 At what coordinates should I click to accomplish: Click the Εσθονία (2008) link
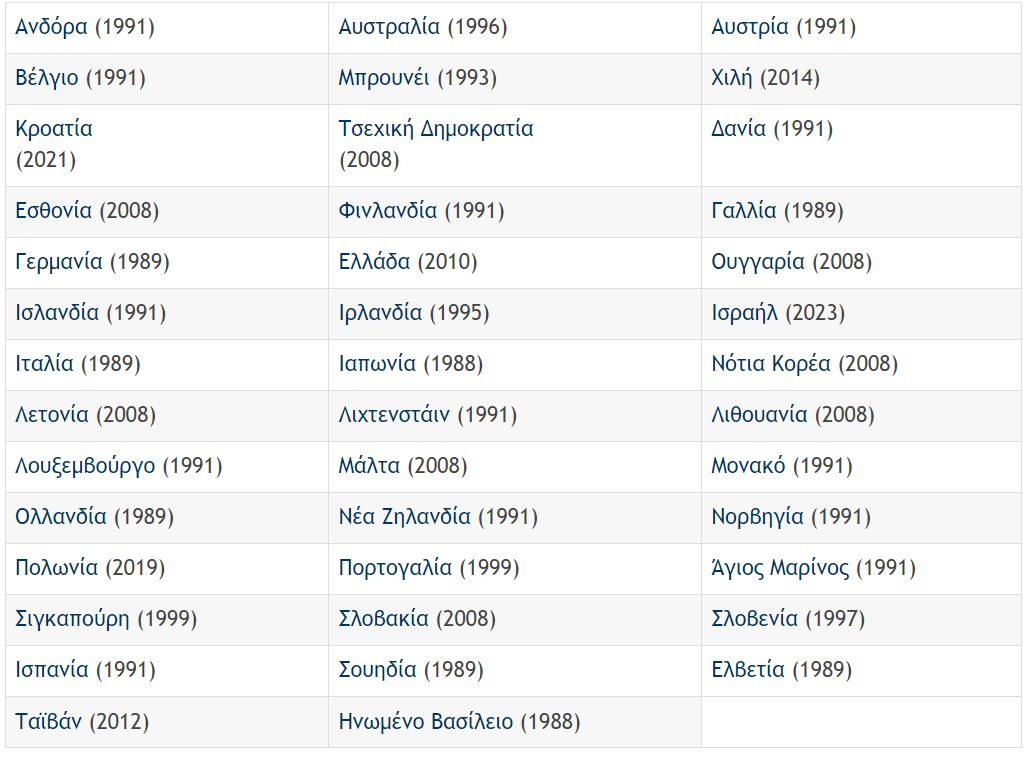point(87,211)
